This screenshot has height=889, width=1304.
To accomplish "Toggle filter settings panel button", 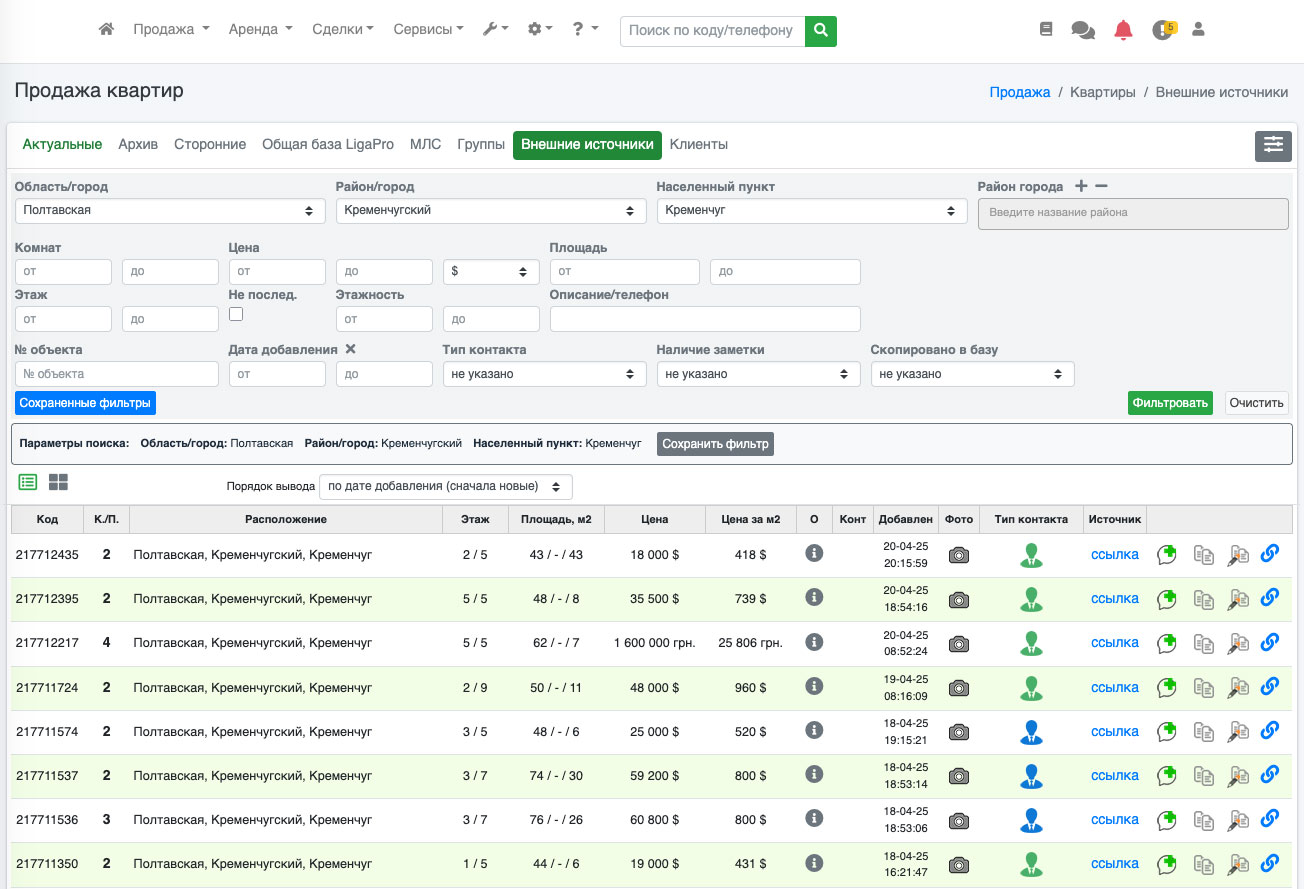I will pyautogui.click(x=1273, y=145).
